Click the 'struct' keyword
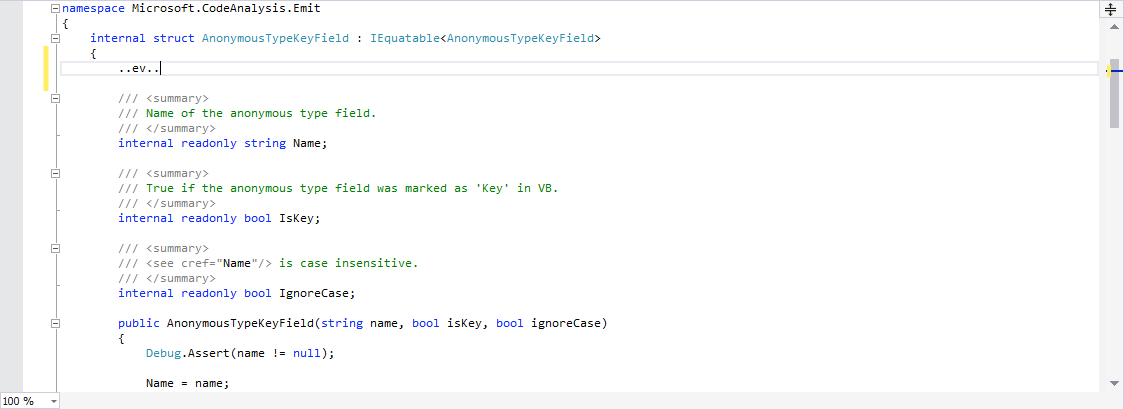1124x409 pixels. pos(174,39)
